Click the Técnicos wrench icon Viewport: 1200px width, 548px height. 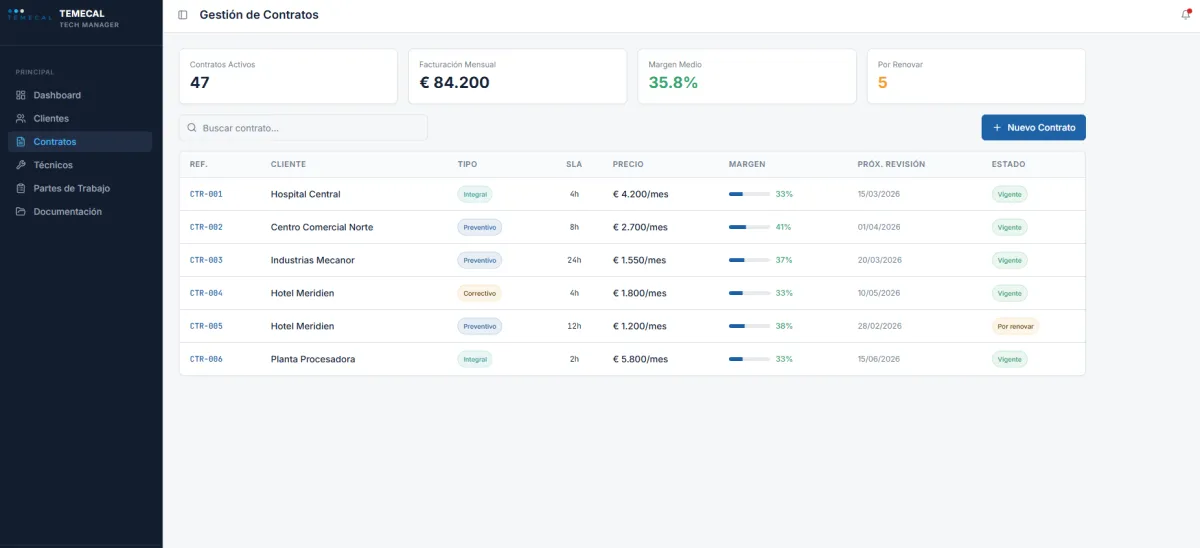tap(21, 165)
